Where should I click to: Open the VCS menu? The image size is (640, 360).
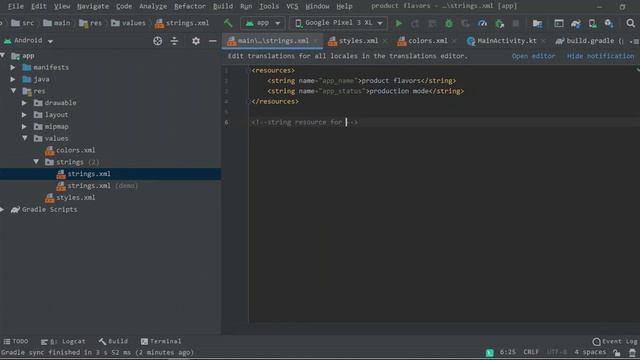point(292,6)
